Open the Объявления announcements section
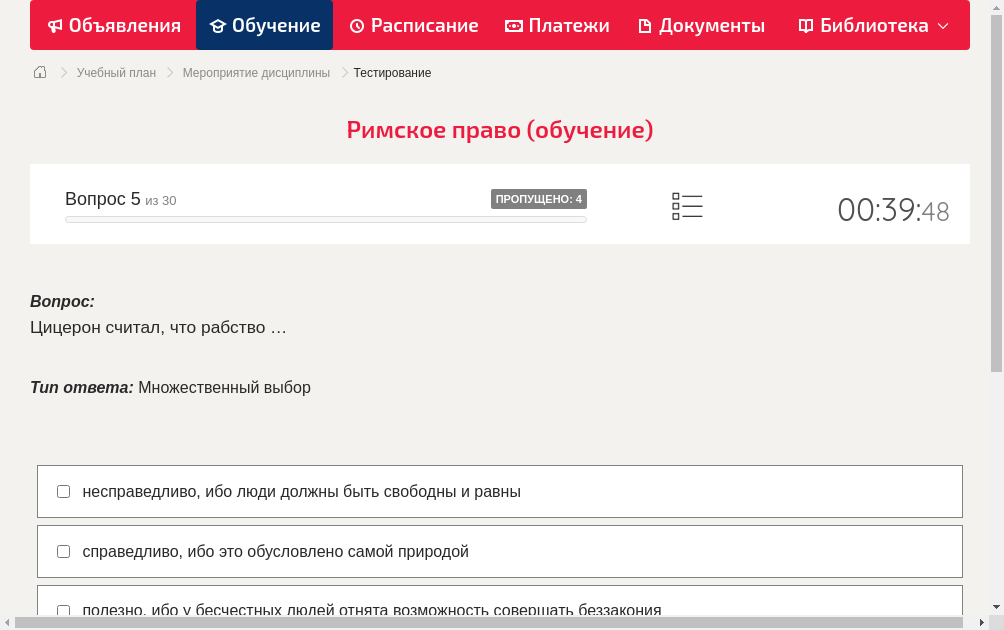1004x630 pixels. pos(113,25)
